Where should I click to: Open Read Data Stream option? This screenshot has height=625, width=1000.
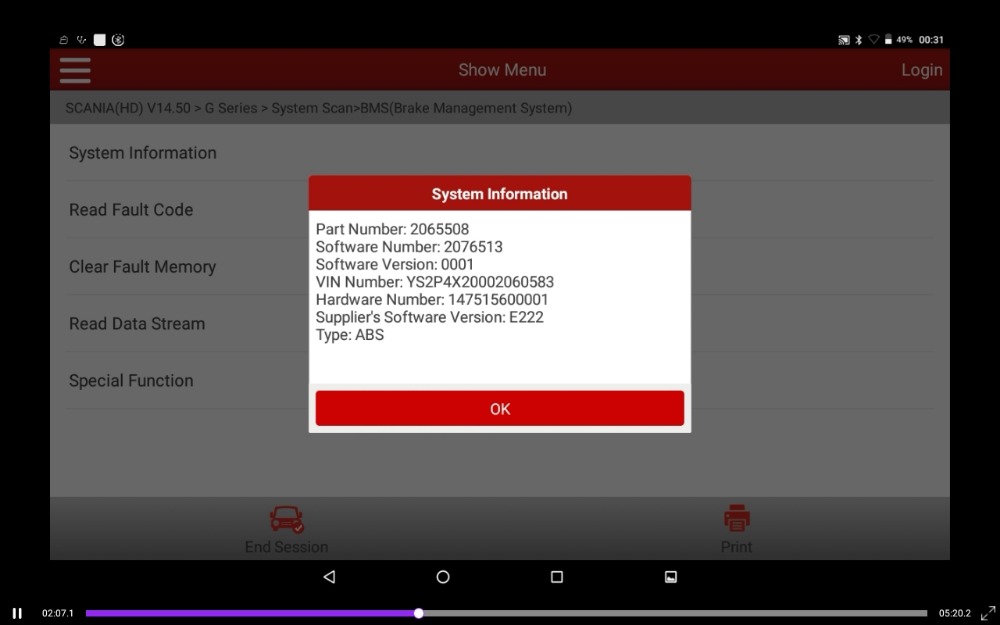click(x=136, y=323)
